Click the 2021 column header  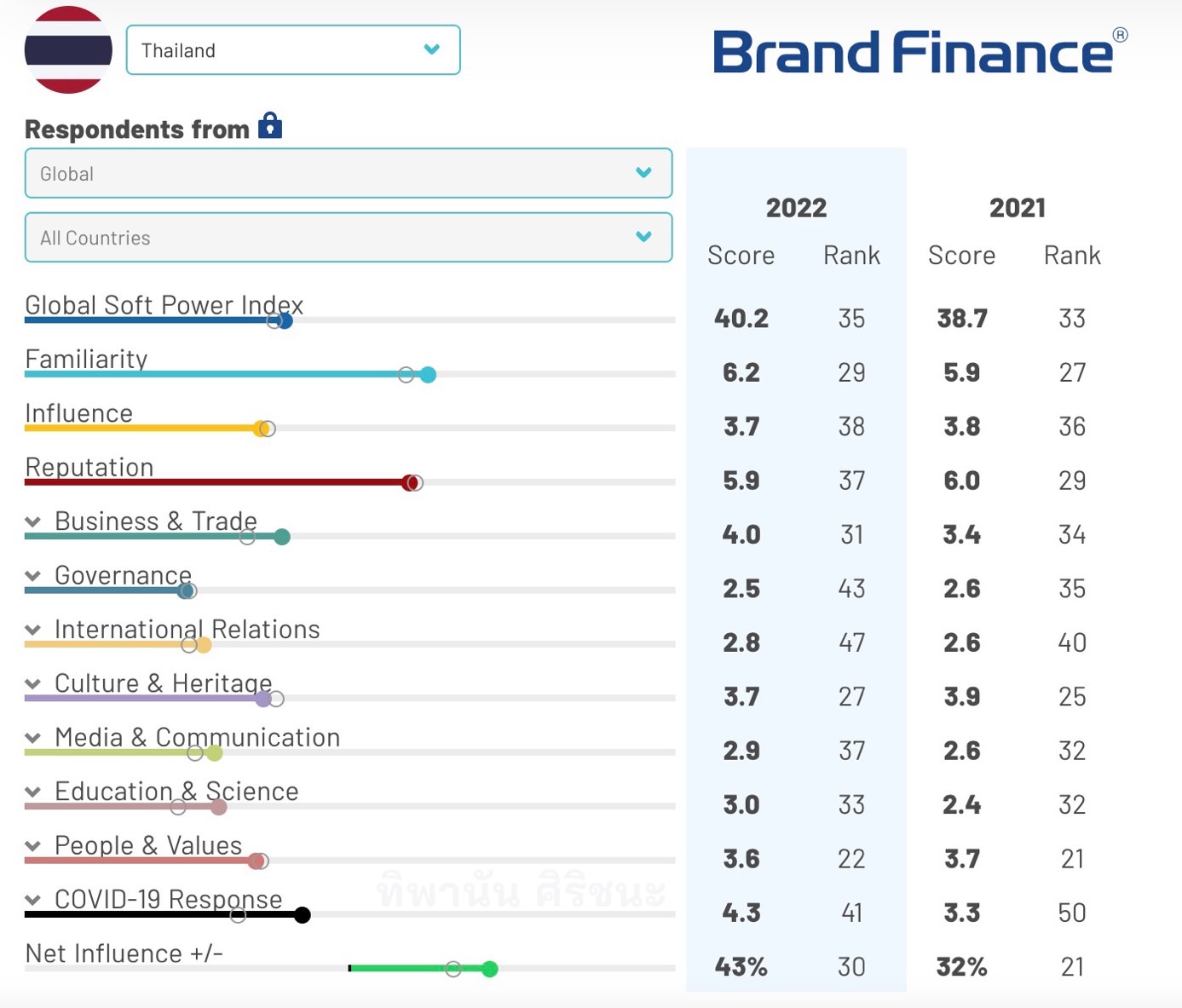pos(1017,208)
